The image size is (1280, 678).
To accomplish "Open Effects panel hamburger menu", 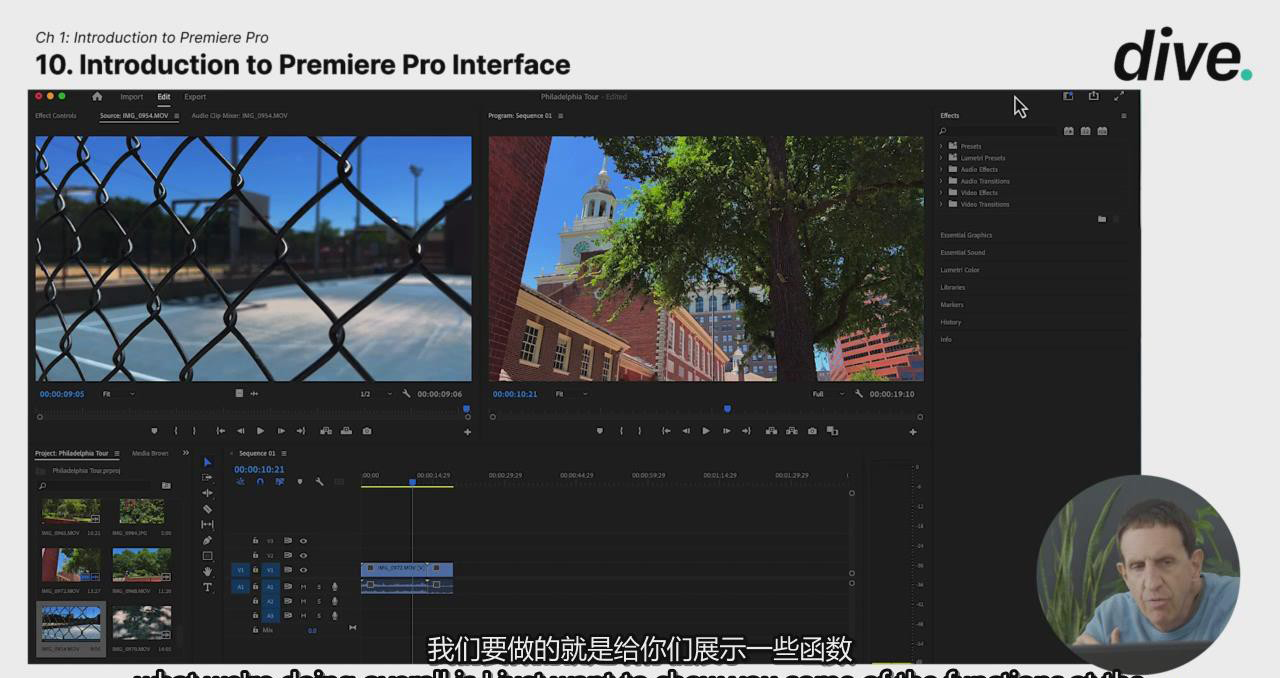I will click(1123, 116).
